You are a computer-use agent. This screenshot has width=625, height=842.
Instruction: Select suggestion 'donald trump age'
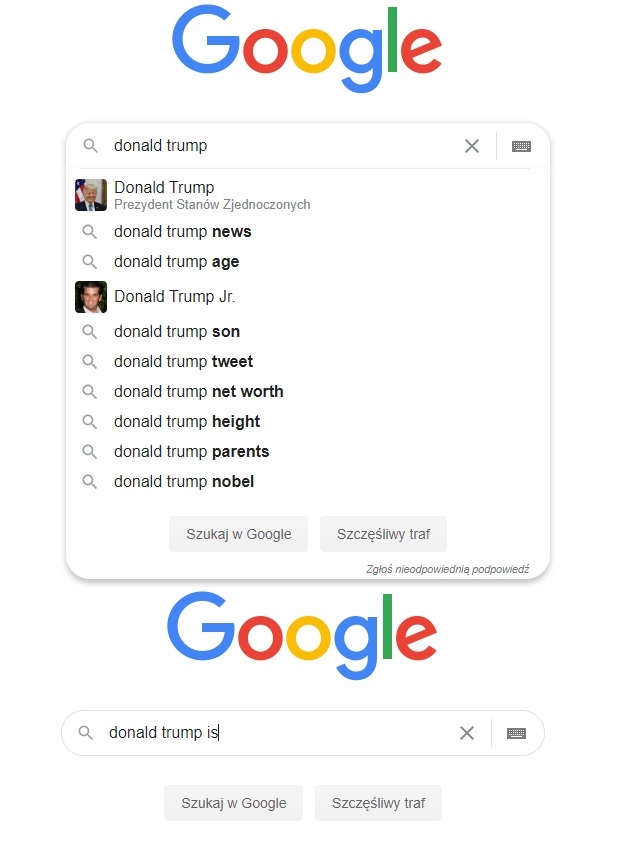pos(176,262)
